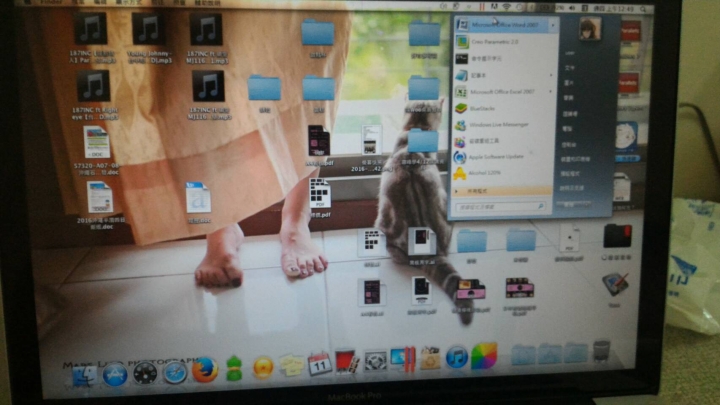Click the 'user' link in Start menu right pane
720x405 pixels.
tap(570, 53)
